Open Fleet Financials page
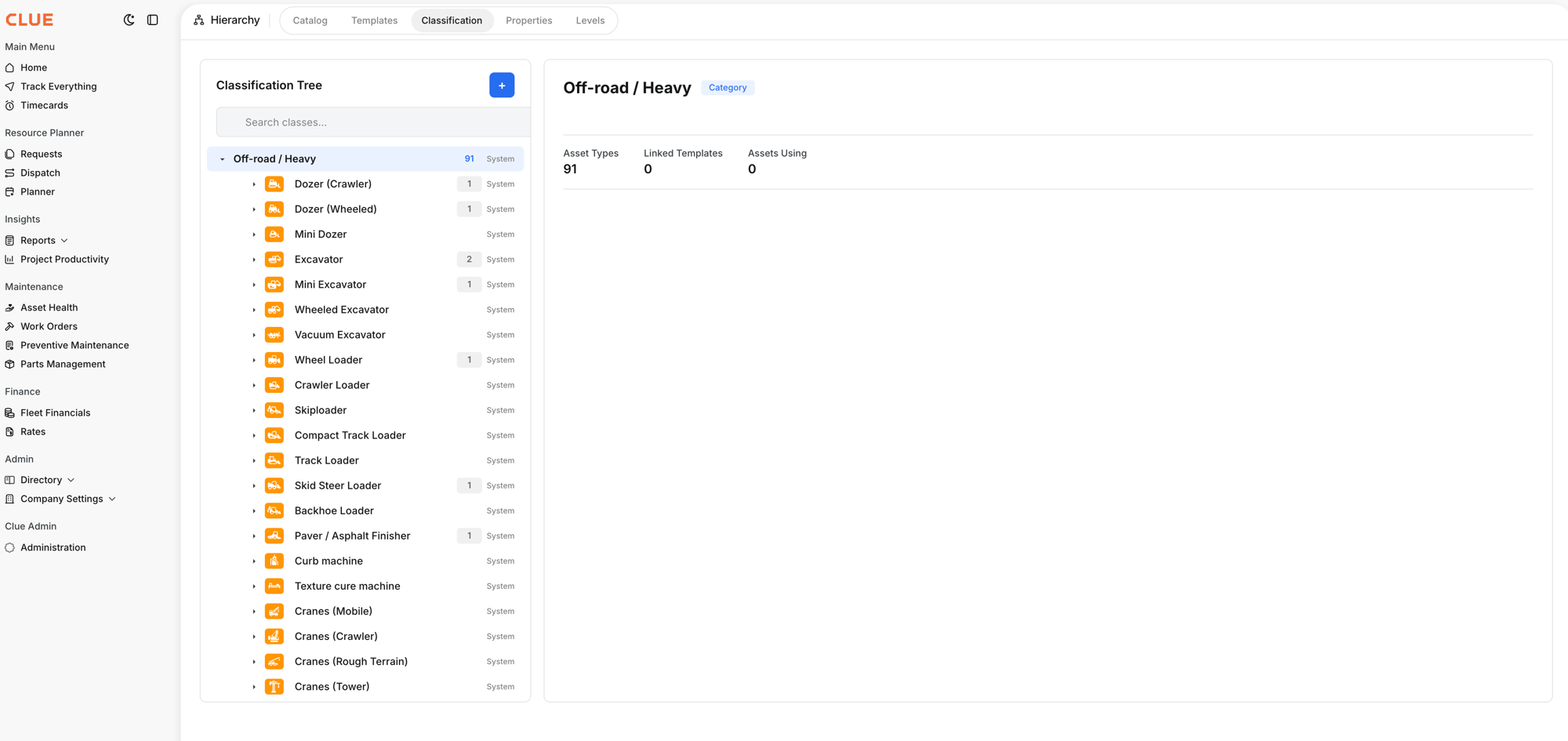Image resolution: width=1568 pixels, height=741 pixels. coord(55,412)
